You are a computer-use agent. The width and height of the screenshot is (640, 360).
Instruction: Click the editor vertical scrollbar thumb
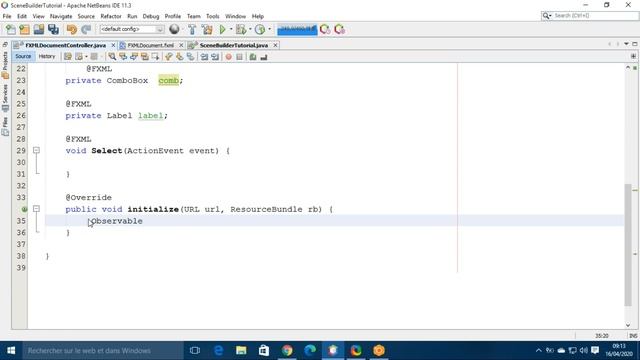(x=628, y=245)
